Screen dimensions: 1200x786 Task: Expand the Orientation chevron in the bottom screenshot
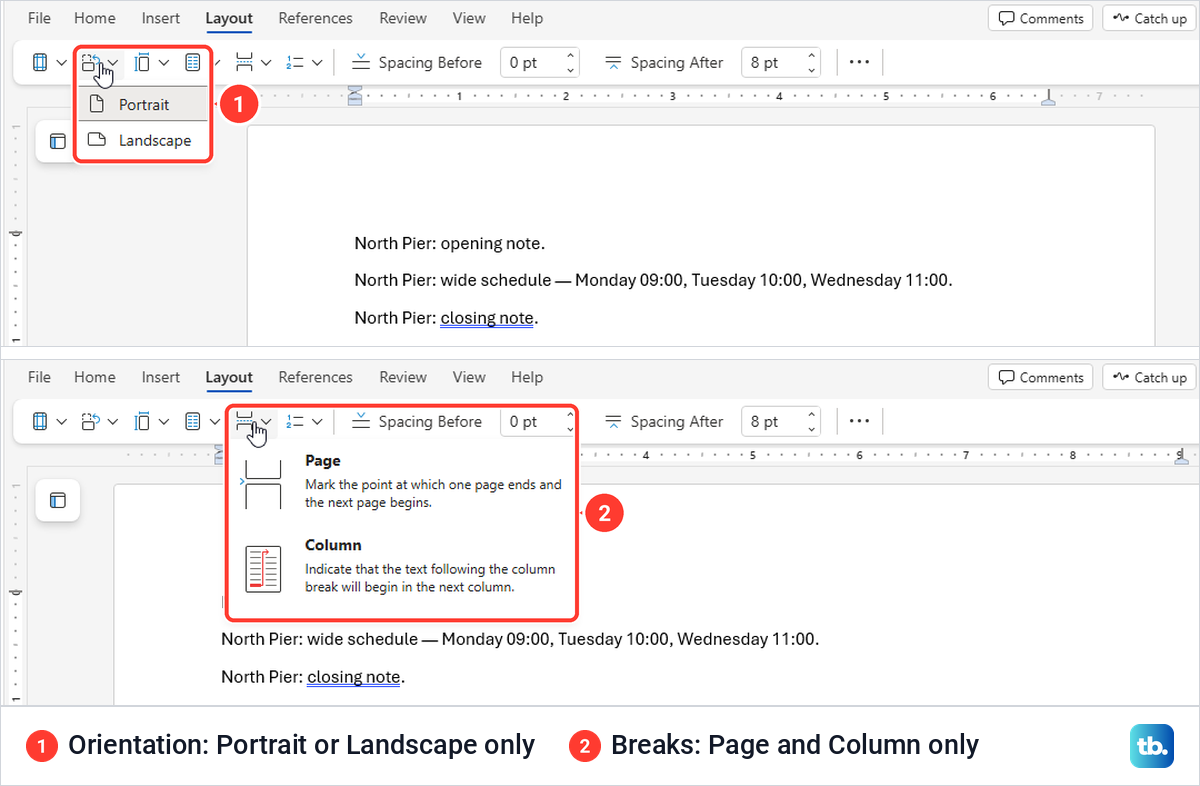point(113,422)
